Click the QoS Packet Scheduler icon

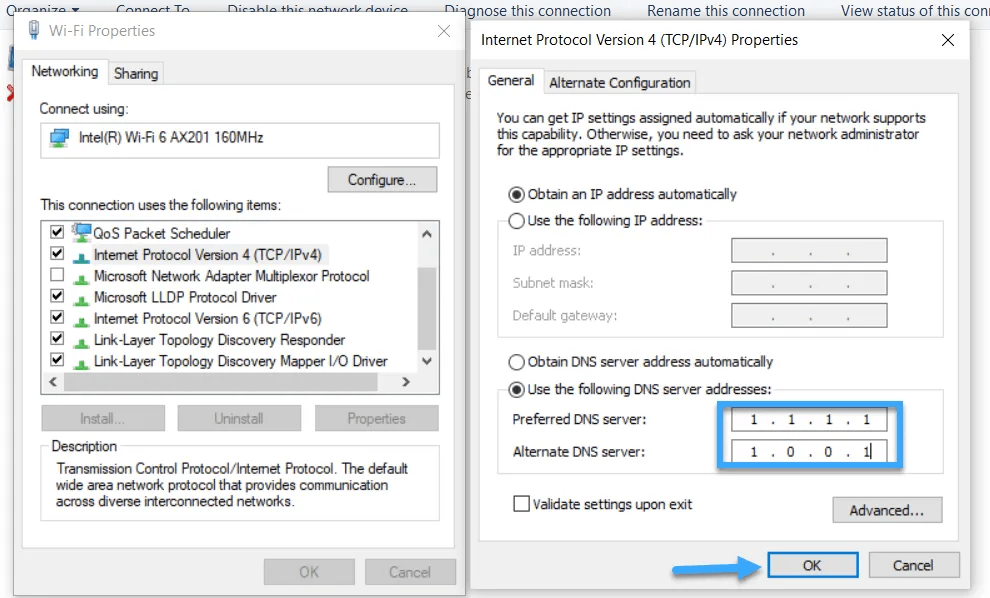81,232
